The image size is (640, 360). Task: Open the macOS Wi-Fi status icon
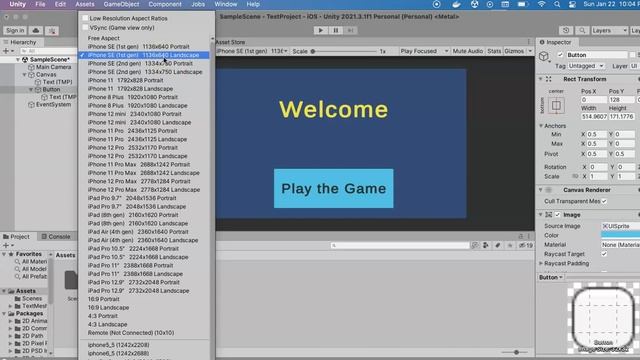pos(541,4)
